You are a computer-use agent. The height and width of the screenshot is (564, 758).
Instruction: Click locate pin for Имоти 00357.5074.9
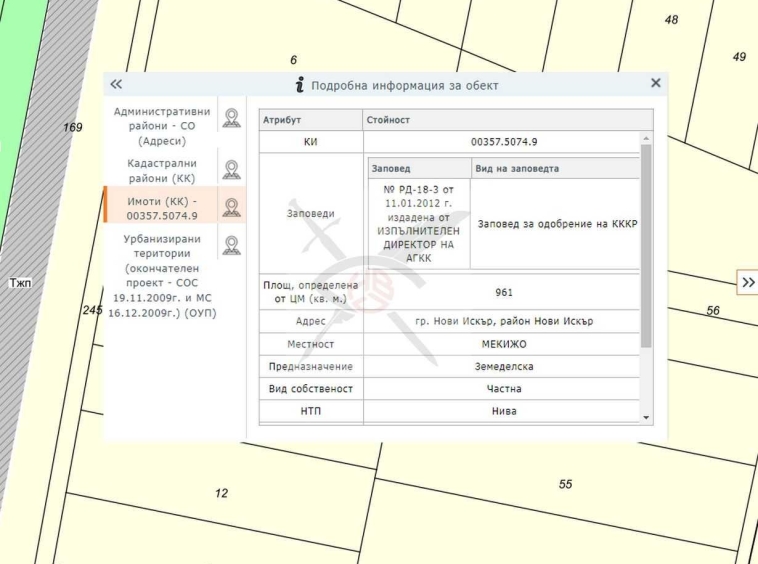[232, 207]
